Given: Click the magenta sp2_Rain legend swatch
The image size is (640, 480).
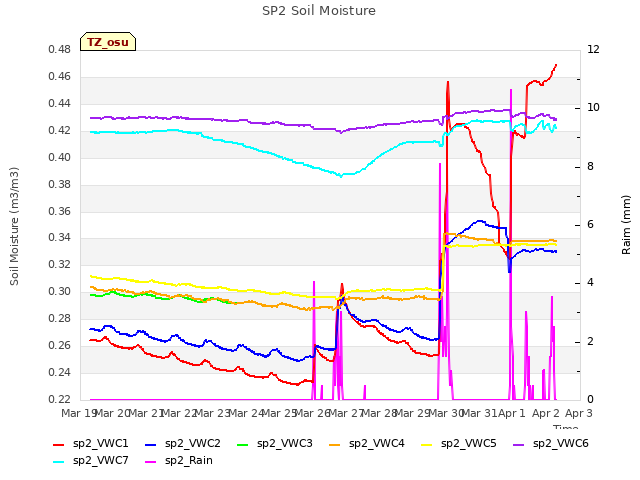Looking at the screenshot, I should tap(151, 462).
